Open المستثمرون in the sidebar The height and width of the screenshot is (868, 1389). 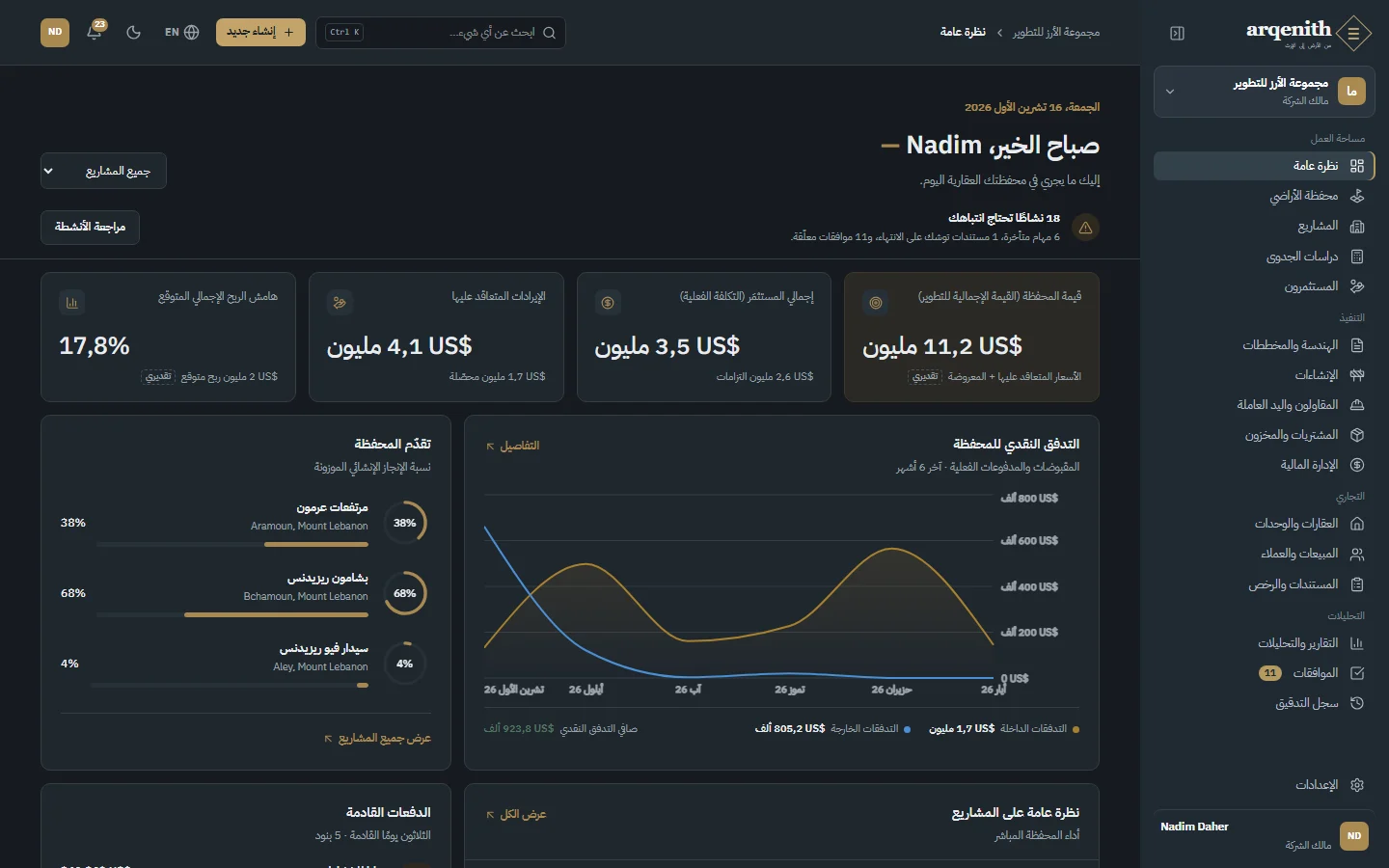[1264, 286]
